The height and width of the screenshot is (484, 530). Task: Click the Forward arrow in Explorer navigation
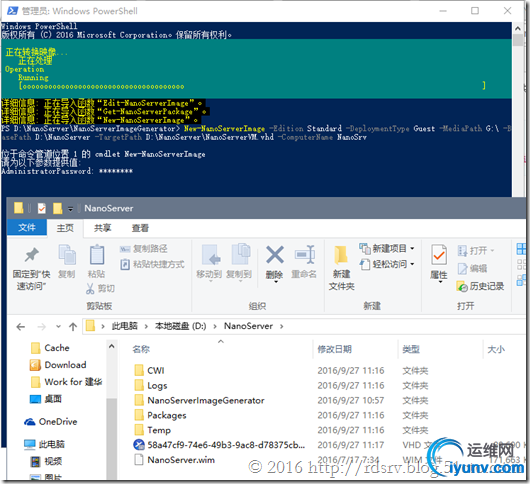point(42,327)
